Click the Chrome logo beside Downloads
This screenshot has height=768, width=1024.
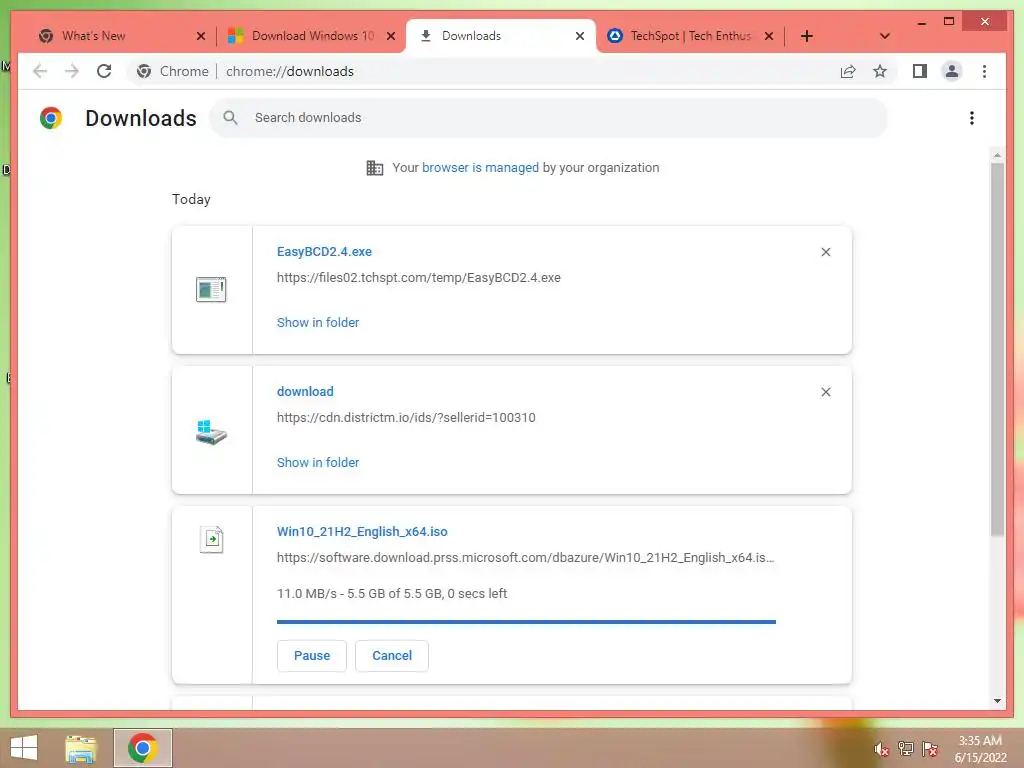(x=51, y=118)
